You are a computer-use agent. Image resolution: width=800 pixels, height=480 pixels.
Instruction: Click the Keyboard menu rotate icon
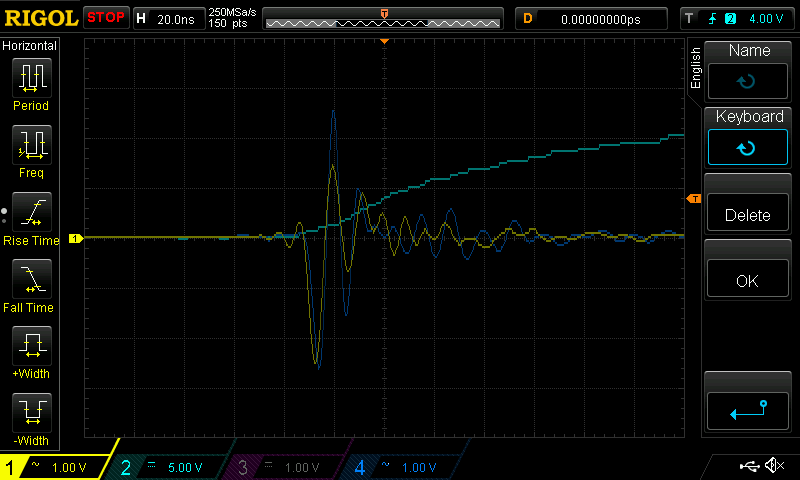[x=747, y=148]
